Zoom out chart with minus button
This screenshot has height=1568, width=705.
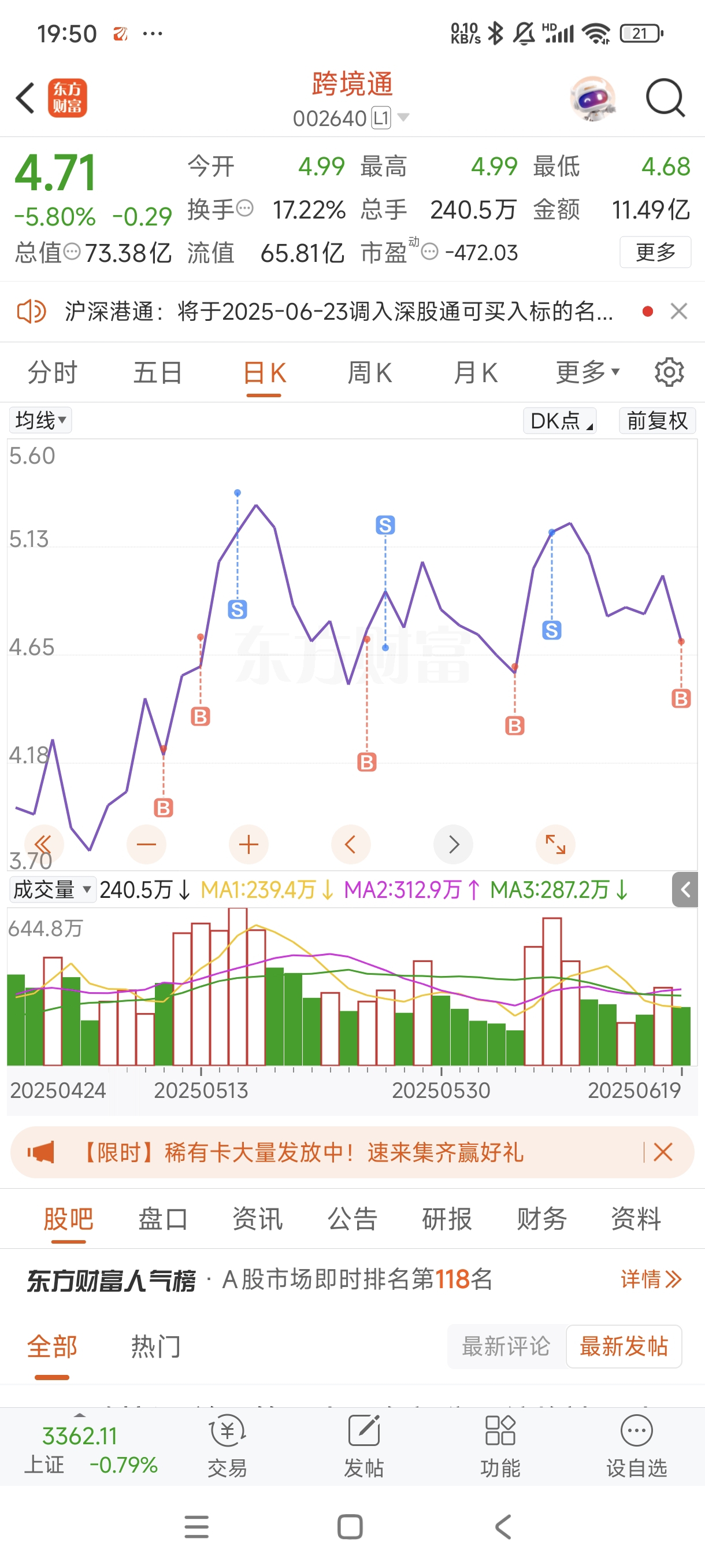click(147, 844)
